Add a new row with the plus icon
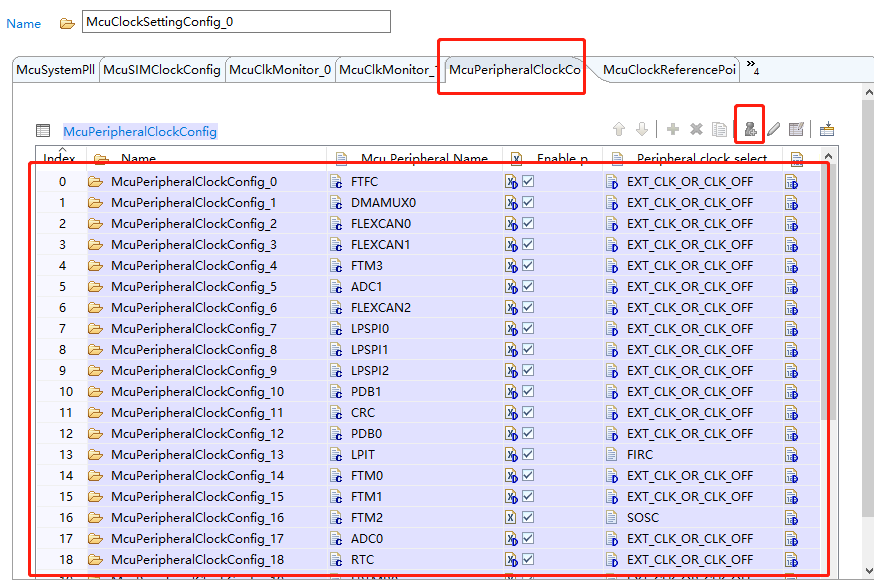874x582 pixels. 672,128
